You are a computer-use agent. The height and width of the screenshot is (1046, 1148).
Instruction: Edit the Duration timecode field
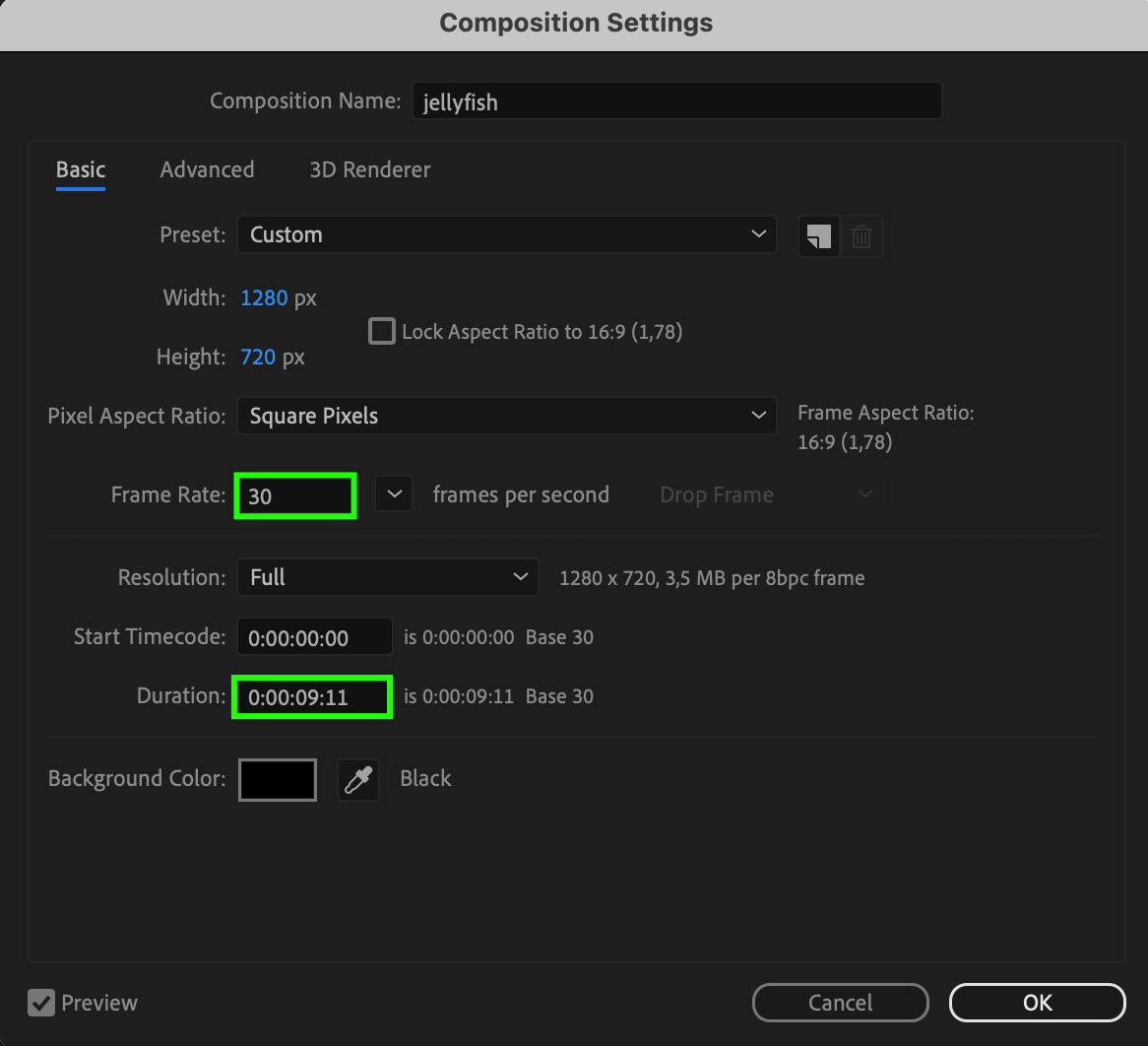pos(312,697)
